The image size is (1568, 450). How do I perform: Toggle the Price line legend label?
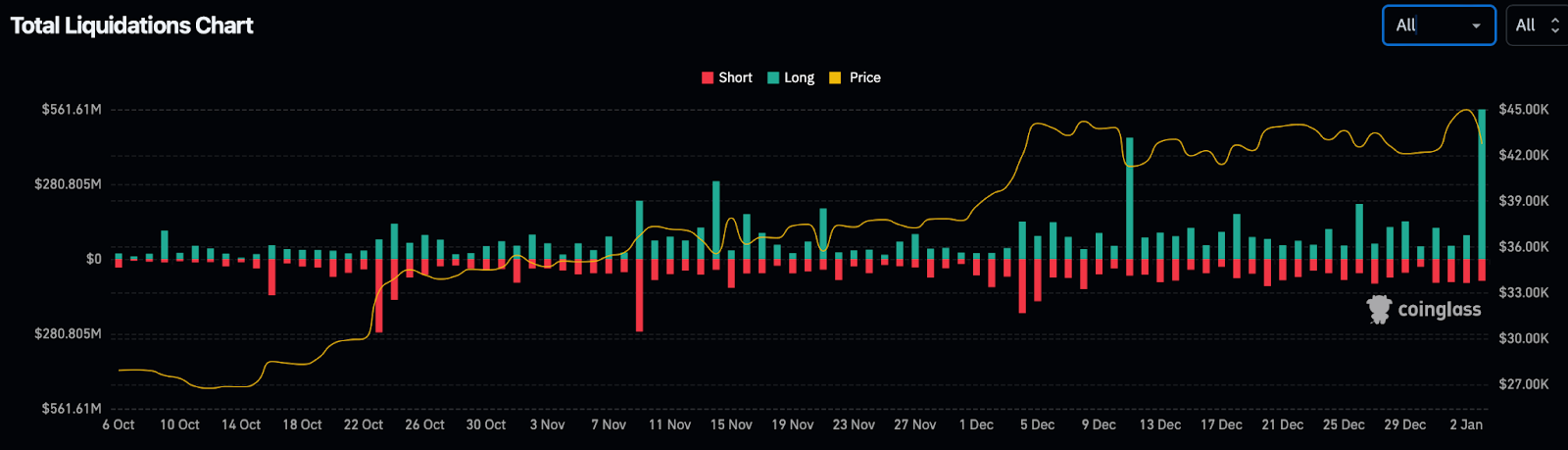point(864,78)
